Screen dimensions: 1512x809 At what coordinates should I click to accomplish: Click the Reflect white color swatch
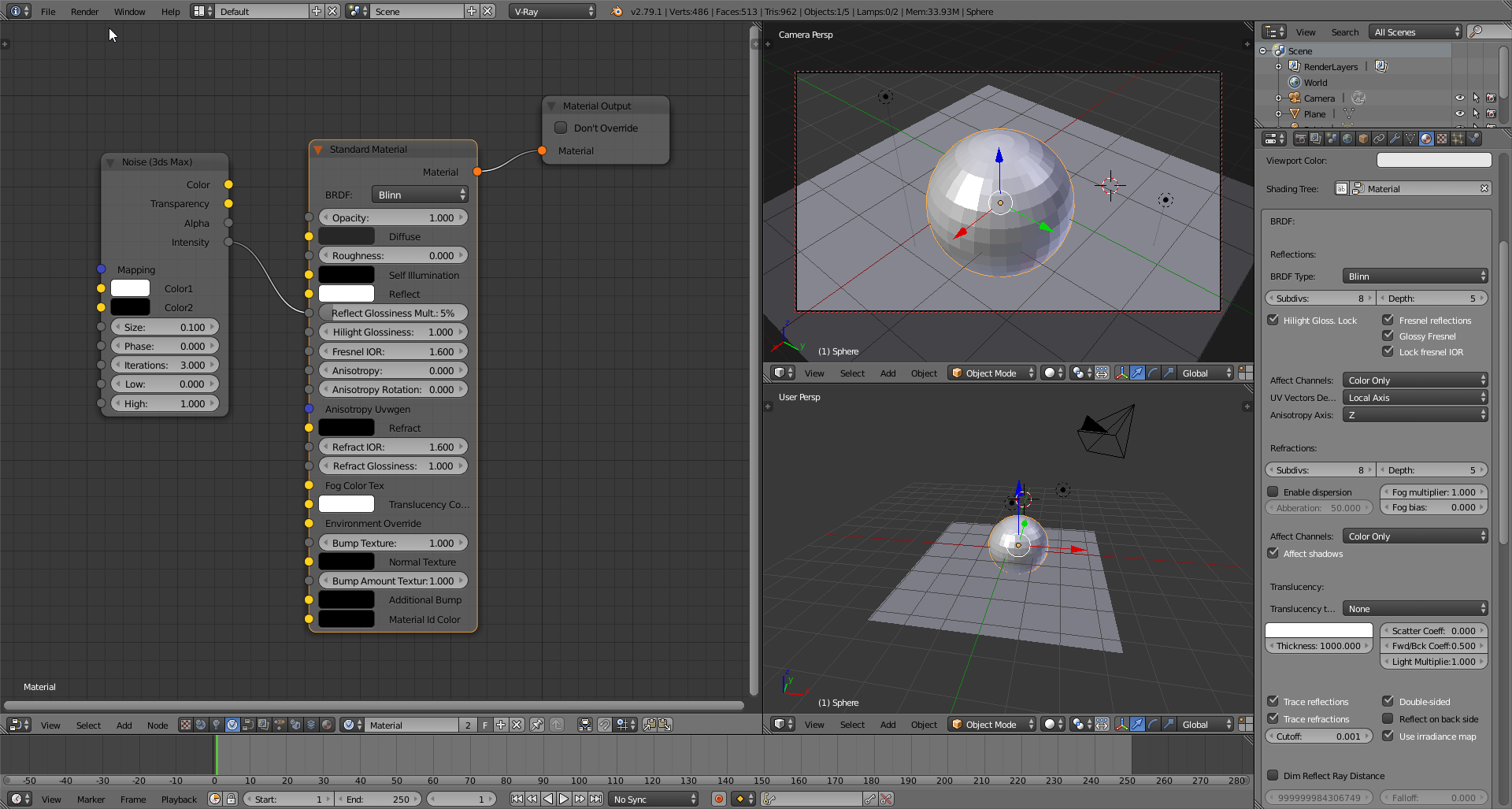tap(346, 294)
